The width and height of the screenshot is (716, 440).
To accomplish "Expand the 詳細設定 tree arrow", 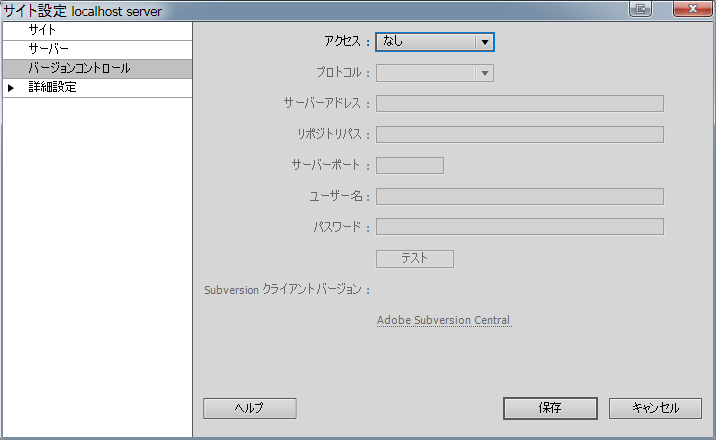I will 11,88.
